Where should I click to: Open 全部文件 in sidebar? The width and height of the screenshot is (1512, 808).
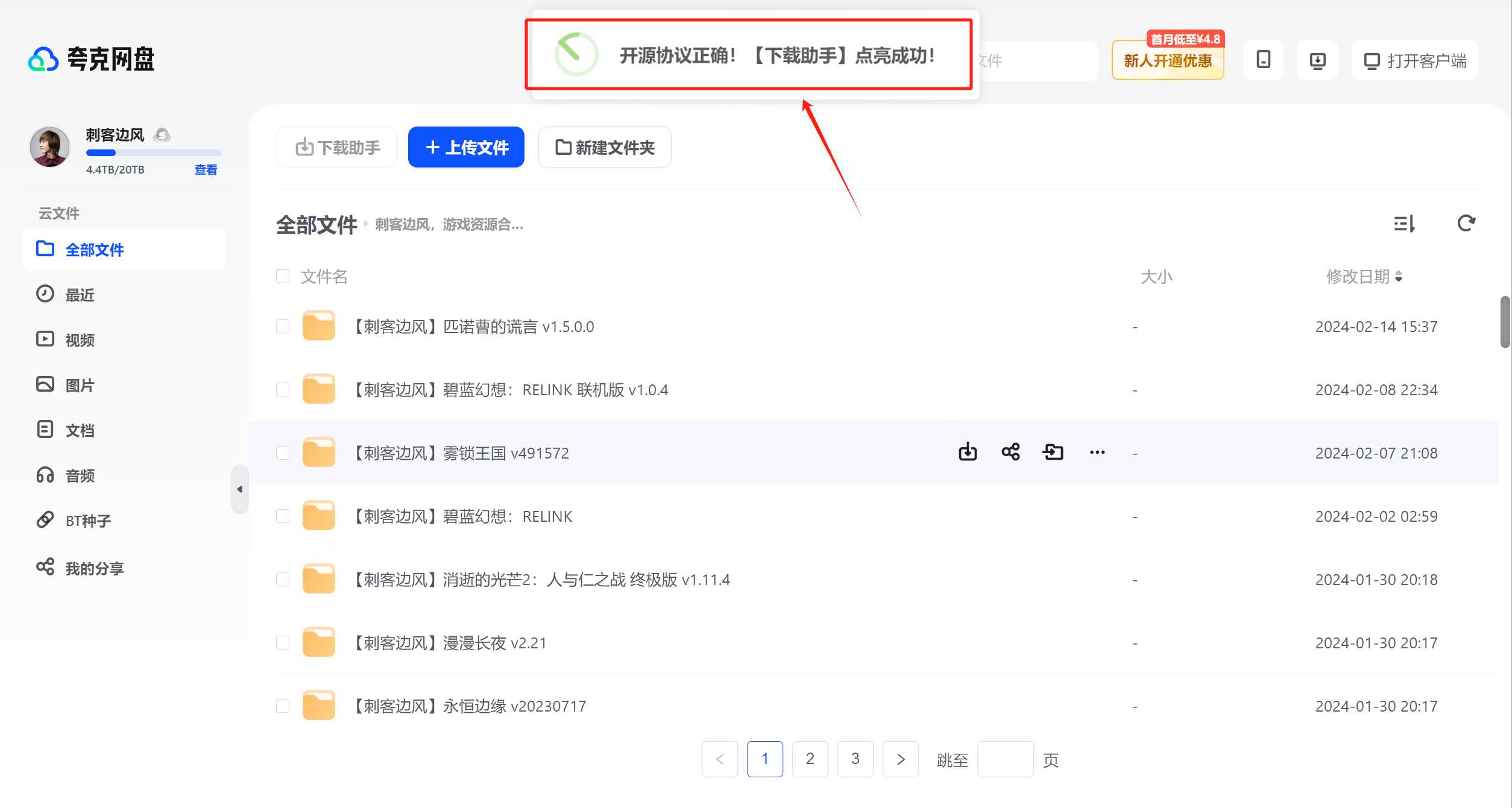pyautogui.click(x=124, y=249)
